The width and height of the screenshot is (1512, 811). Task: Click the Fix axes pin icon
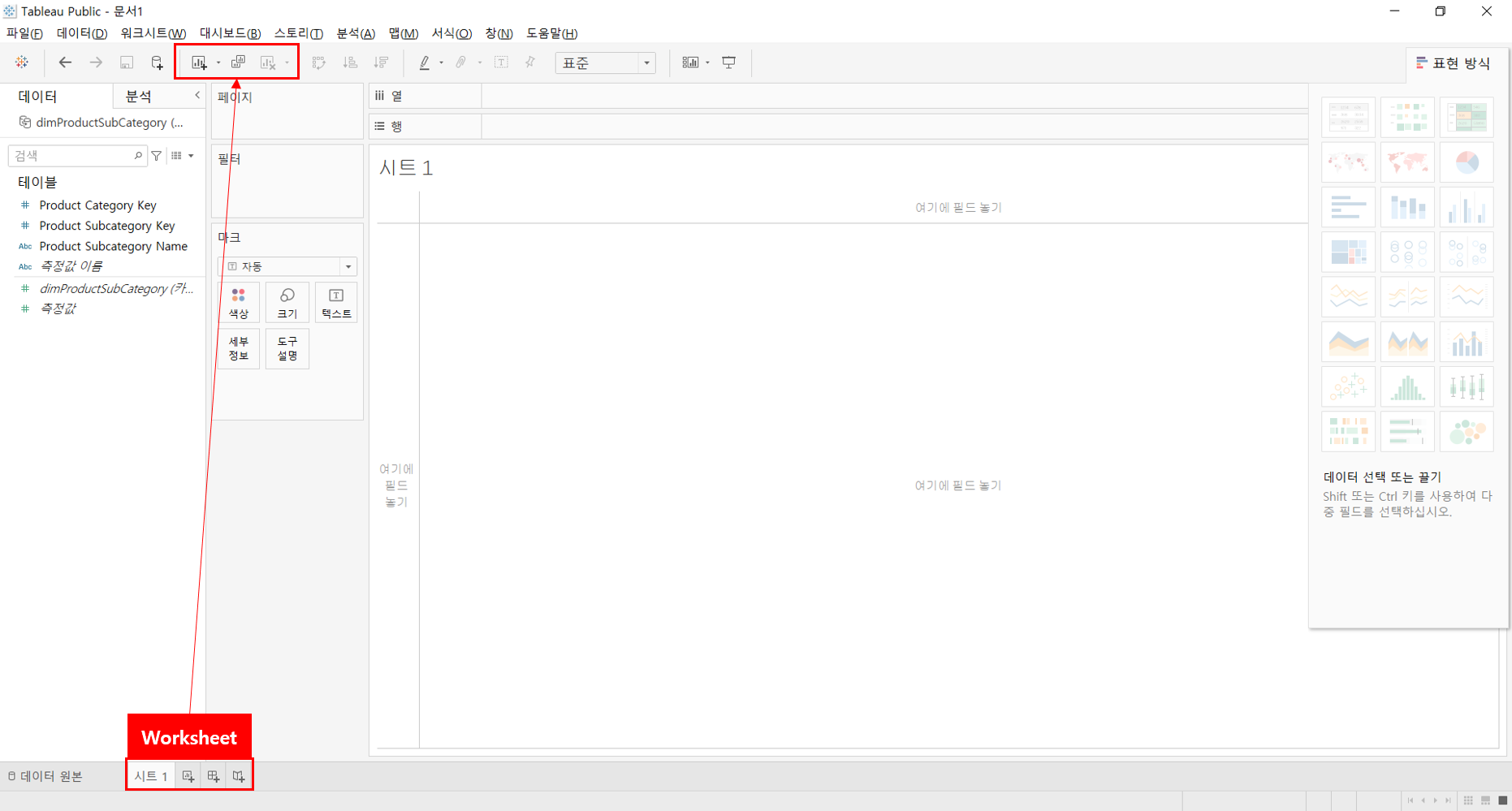click(530, 63)
